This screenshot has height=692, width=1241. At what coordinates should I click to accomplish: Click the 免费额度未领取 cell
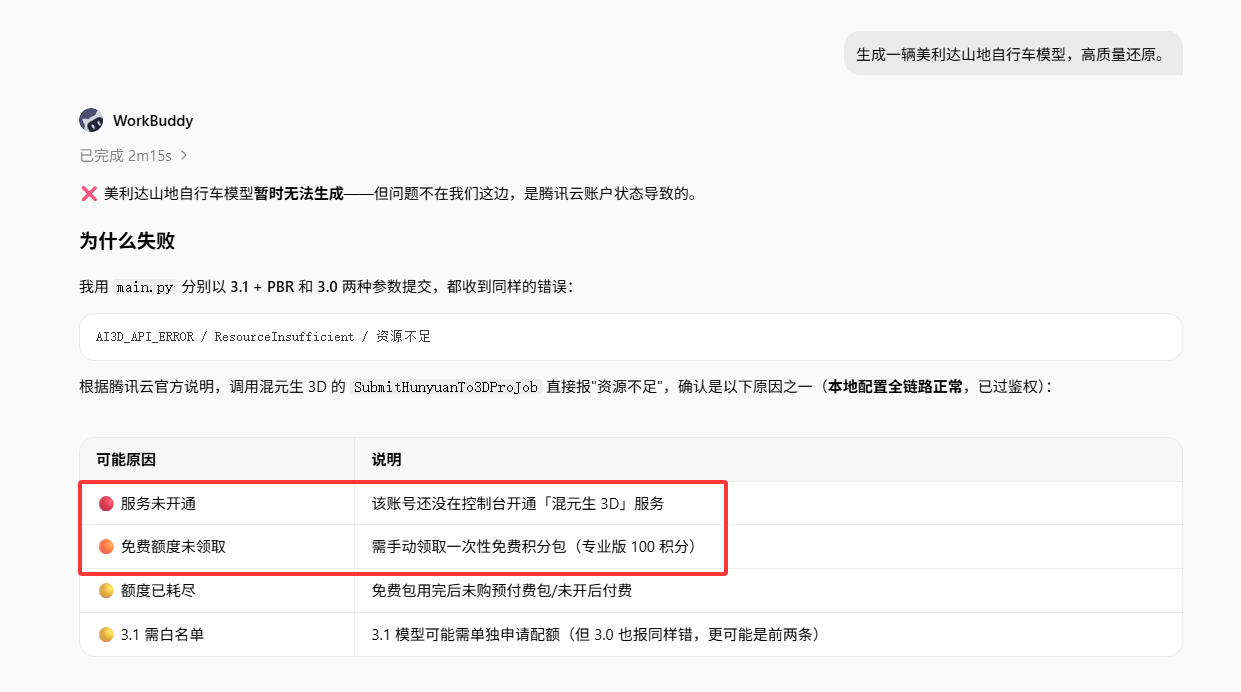[217, 547]
